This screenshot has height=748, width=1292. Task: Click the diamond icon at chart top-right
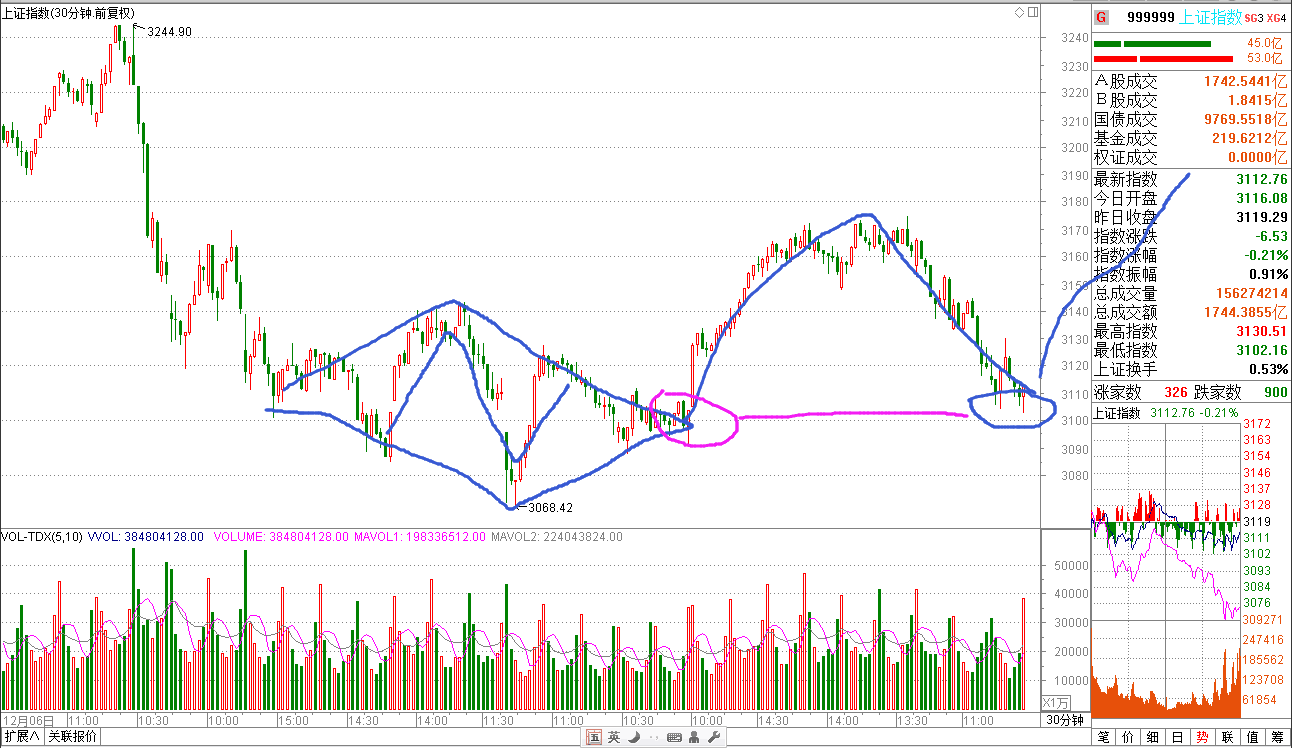1019,12
